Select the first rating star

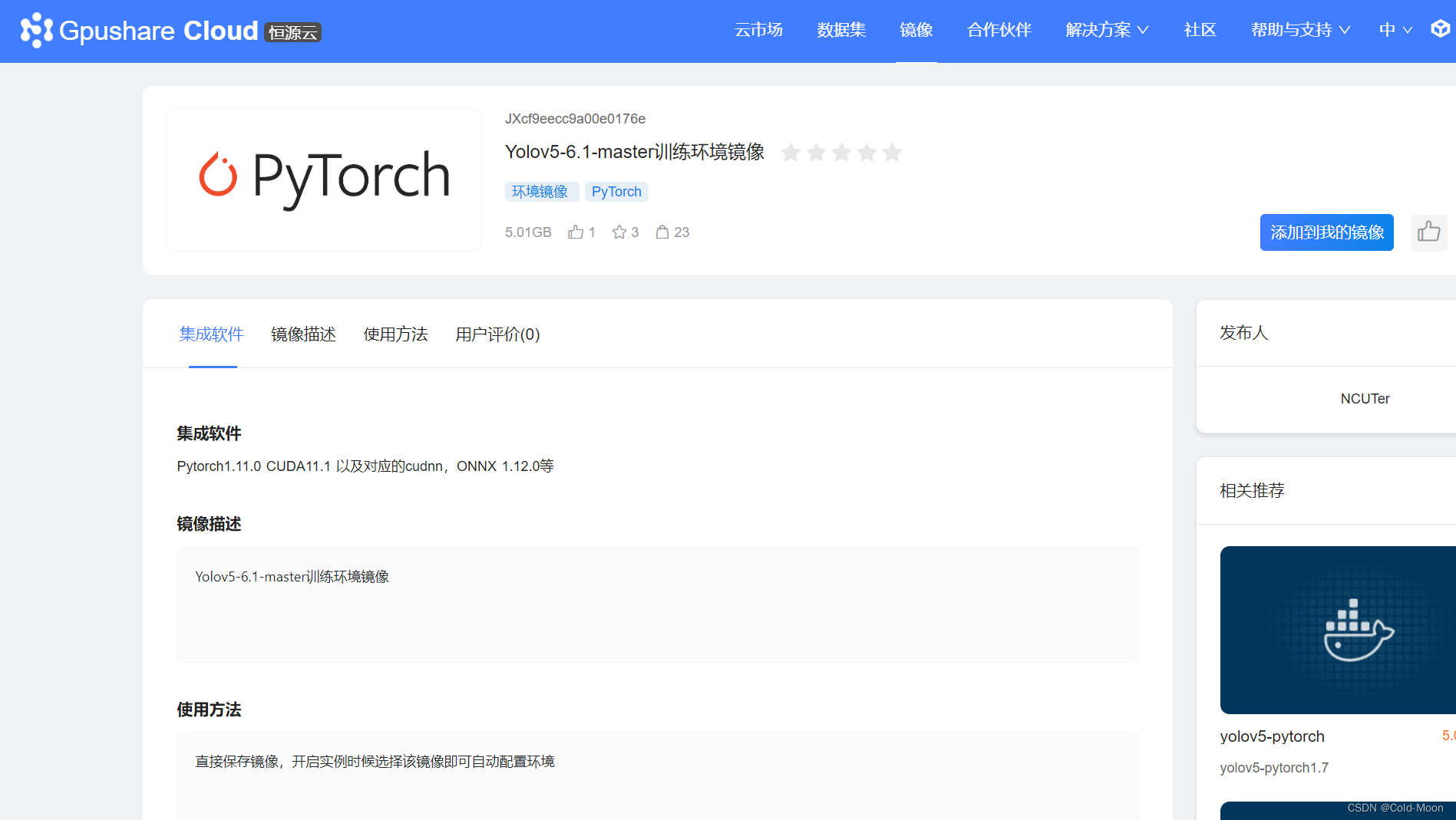pyautogui.click(x=791, y=153)
